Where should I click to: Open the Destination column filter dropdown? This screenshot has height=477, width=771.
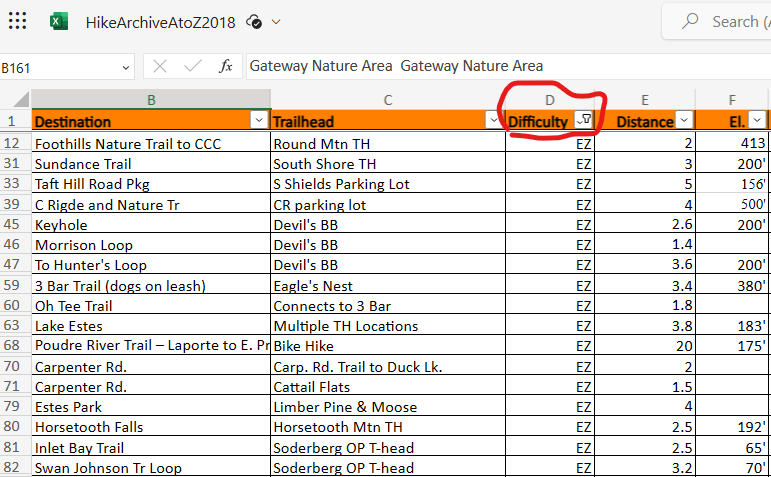(x=260, y=121)
